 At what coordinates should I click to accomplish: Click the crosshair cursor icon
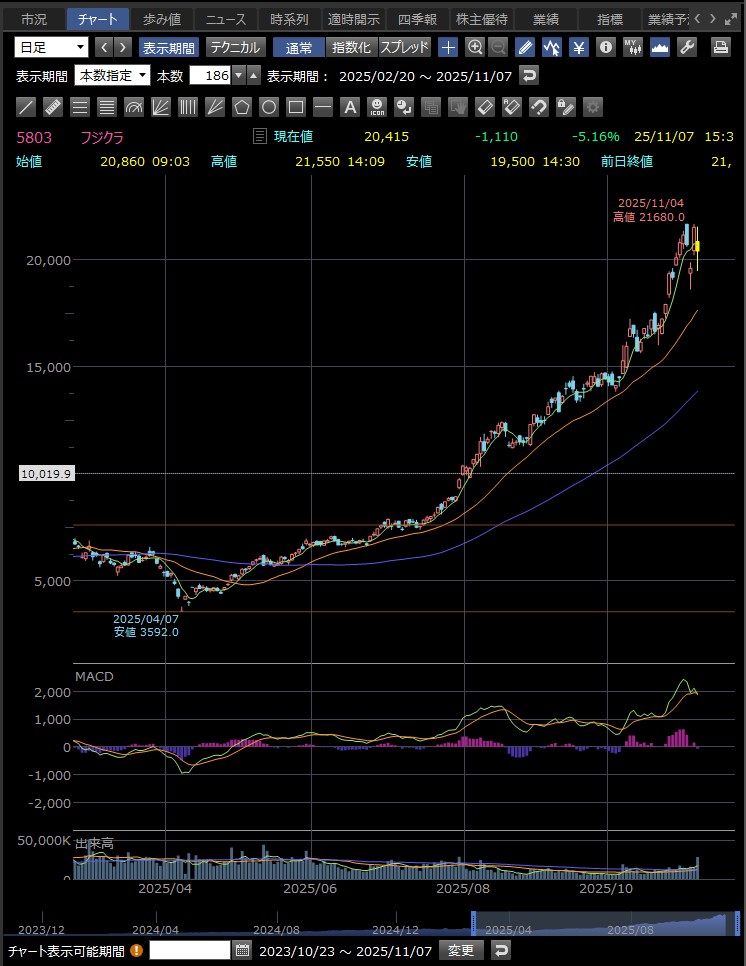point(448,47)
